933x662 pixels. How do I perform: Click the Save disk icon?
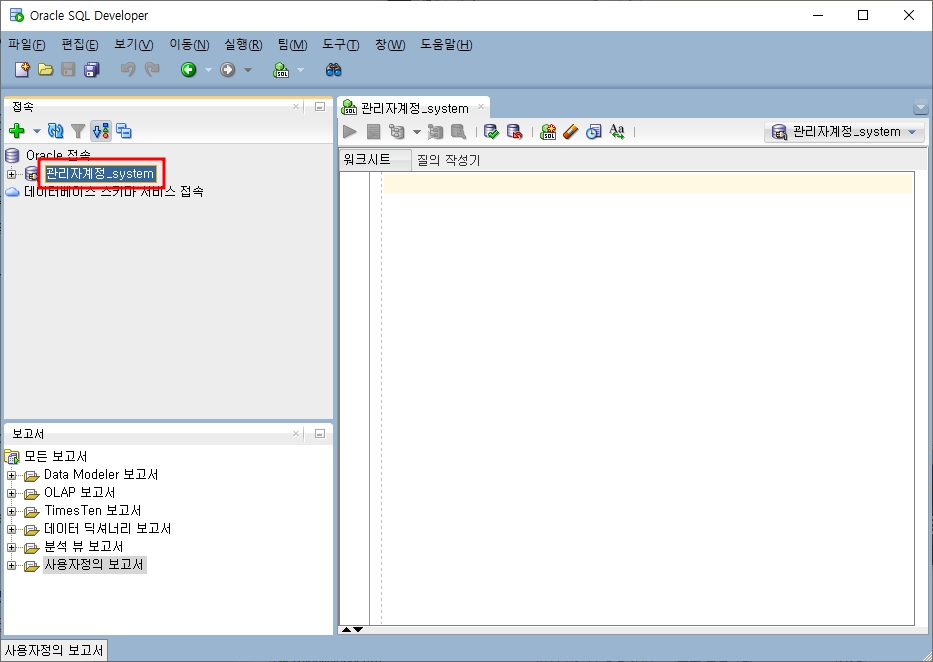click(x=68, y=70)
